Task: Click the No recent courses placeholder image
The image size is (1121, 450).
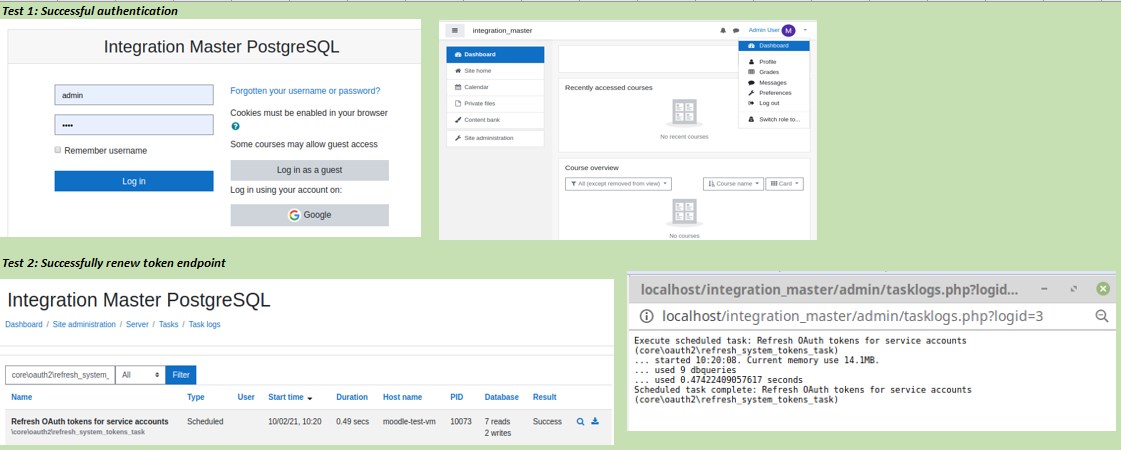Action: [685, 112]
